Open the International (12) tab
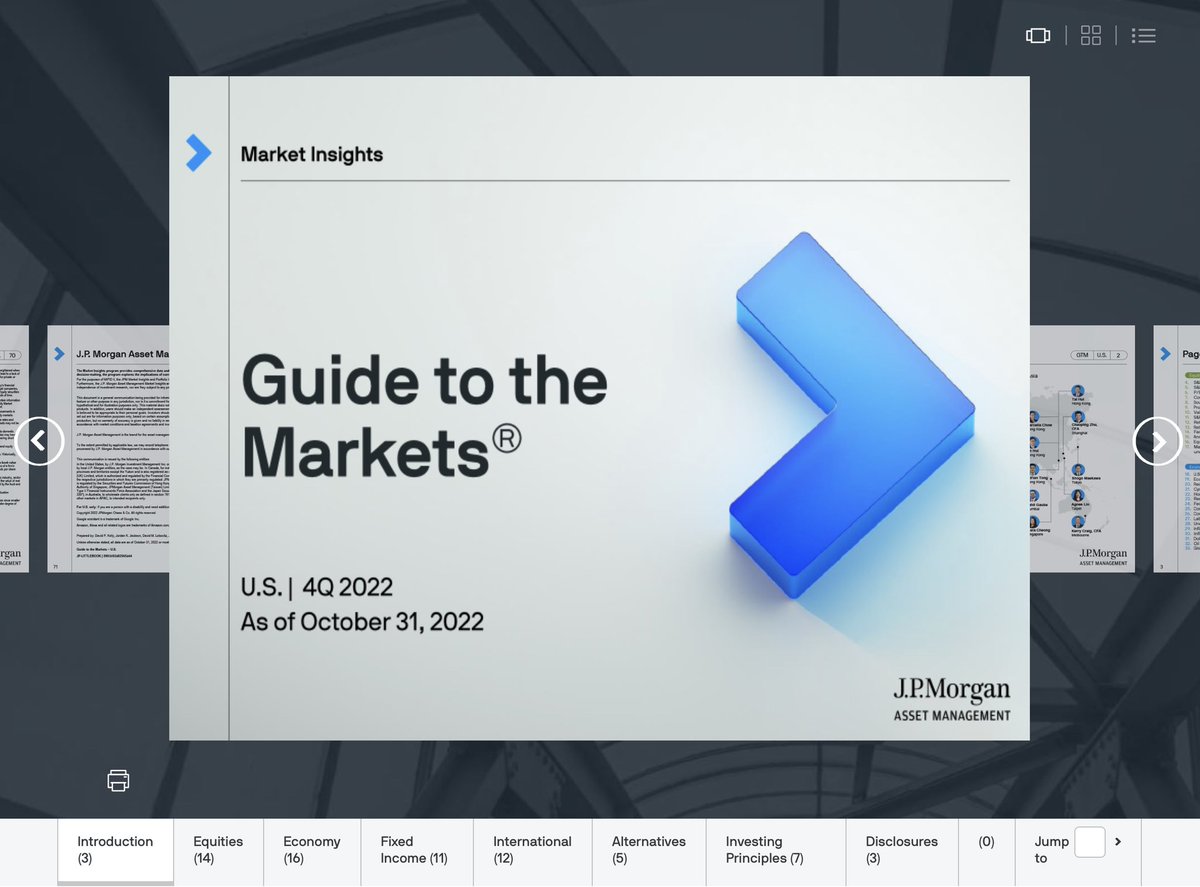This screenshot has height=887, width=1200. [532, 851]
